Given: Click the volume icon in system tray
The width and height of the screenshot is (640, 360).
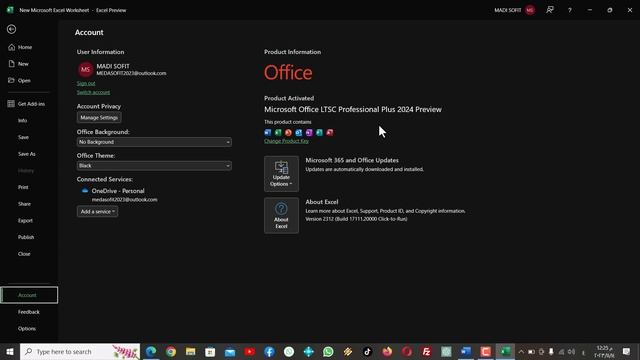Looking at the screenshot, I should pos(571,351).
